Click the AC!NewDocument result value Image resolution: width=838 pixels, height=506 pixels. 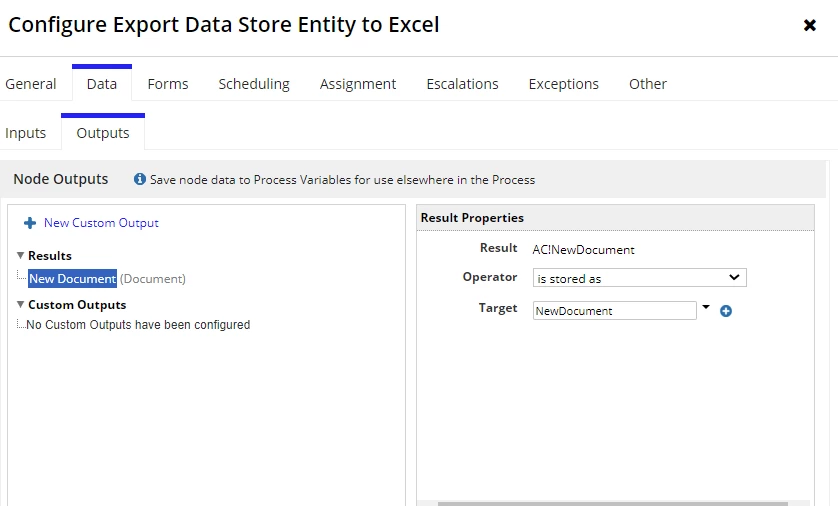tap(583, 250)
